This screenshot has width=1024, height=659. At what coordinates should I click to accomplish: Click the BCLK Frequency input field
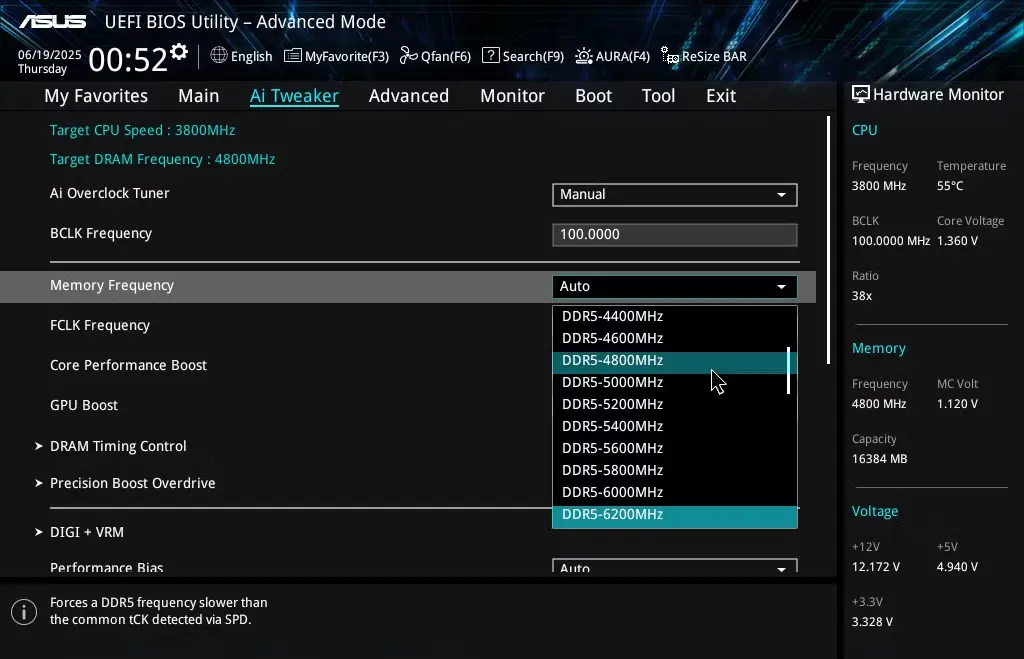(675, 234)
